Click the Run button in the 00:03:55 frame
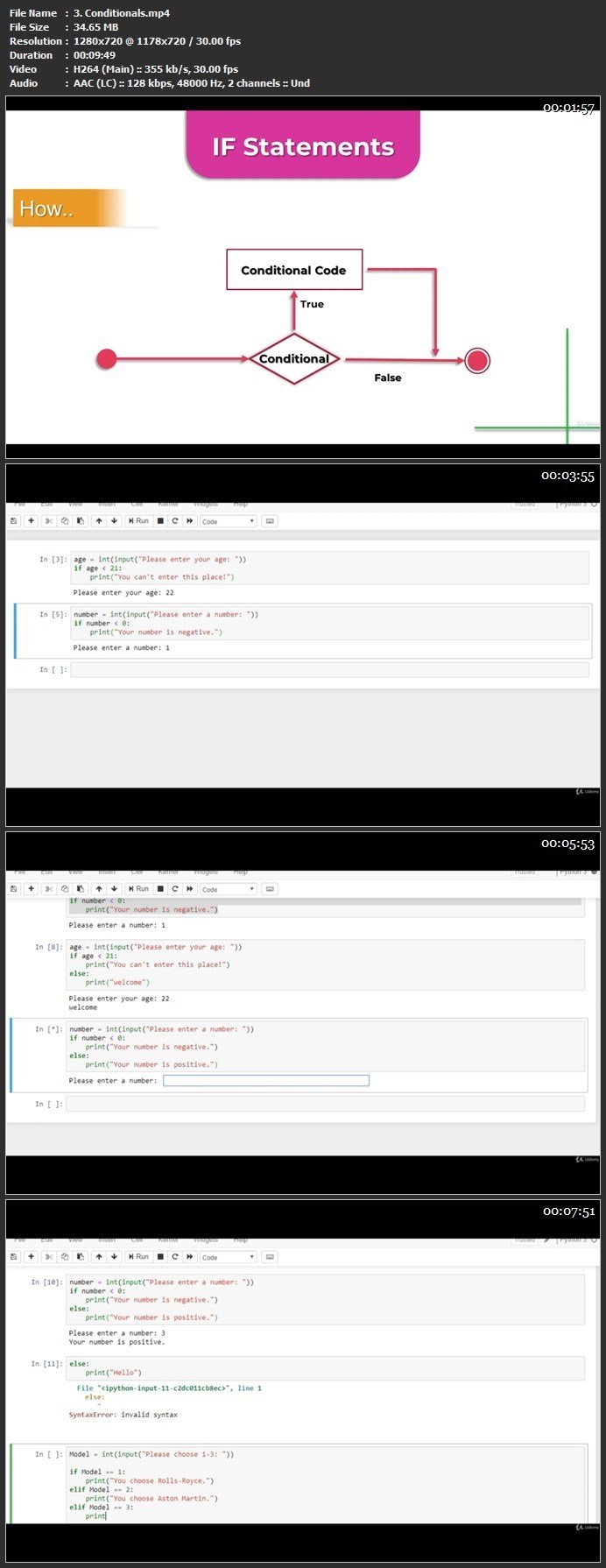 point(138,521)
